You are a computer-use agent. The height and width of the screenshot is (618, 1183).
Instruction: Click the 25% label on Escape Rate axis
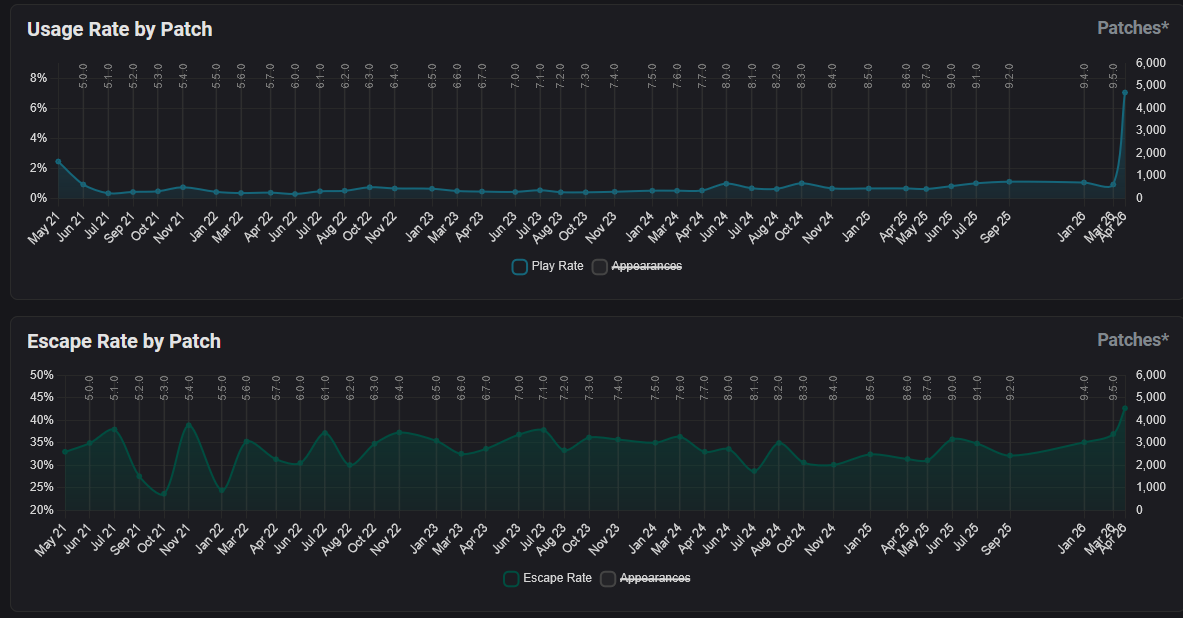tap(41, 487)
